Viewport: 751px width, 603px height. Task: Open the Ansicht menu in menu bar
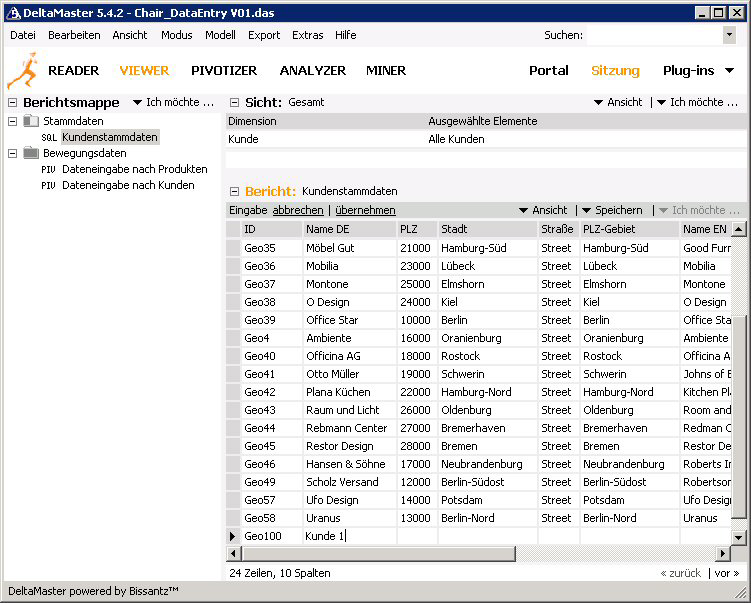coord(130,35)
